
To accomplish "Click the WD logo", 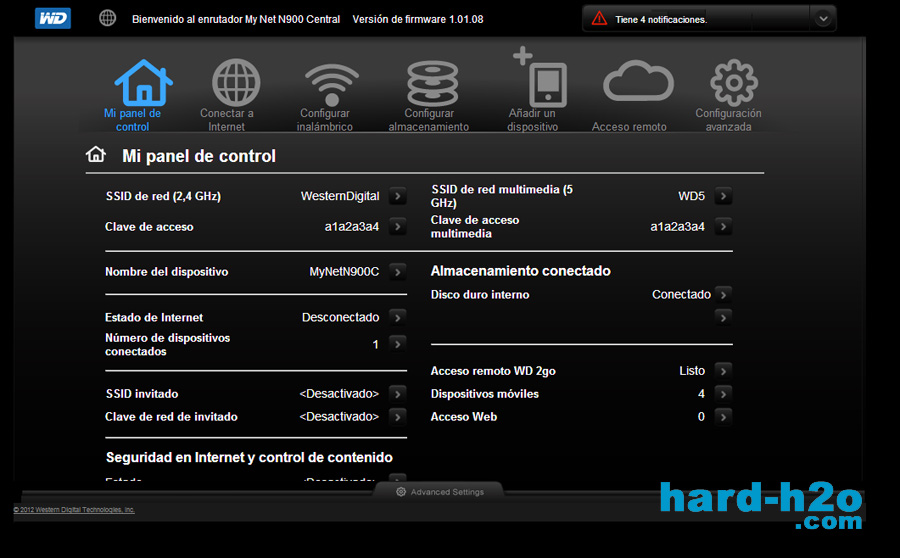I will tap(53, 18).
